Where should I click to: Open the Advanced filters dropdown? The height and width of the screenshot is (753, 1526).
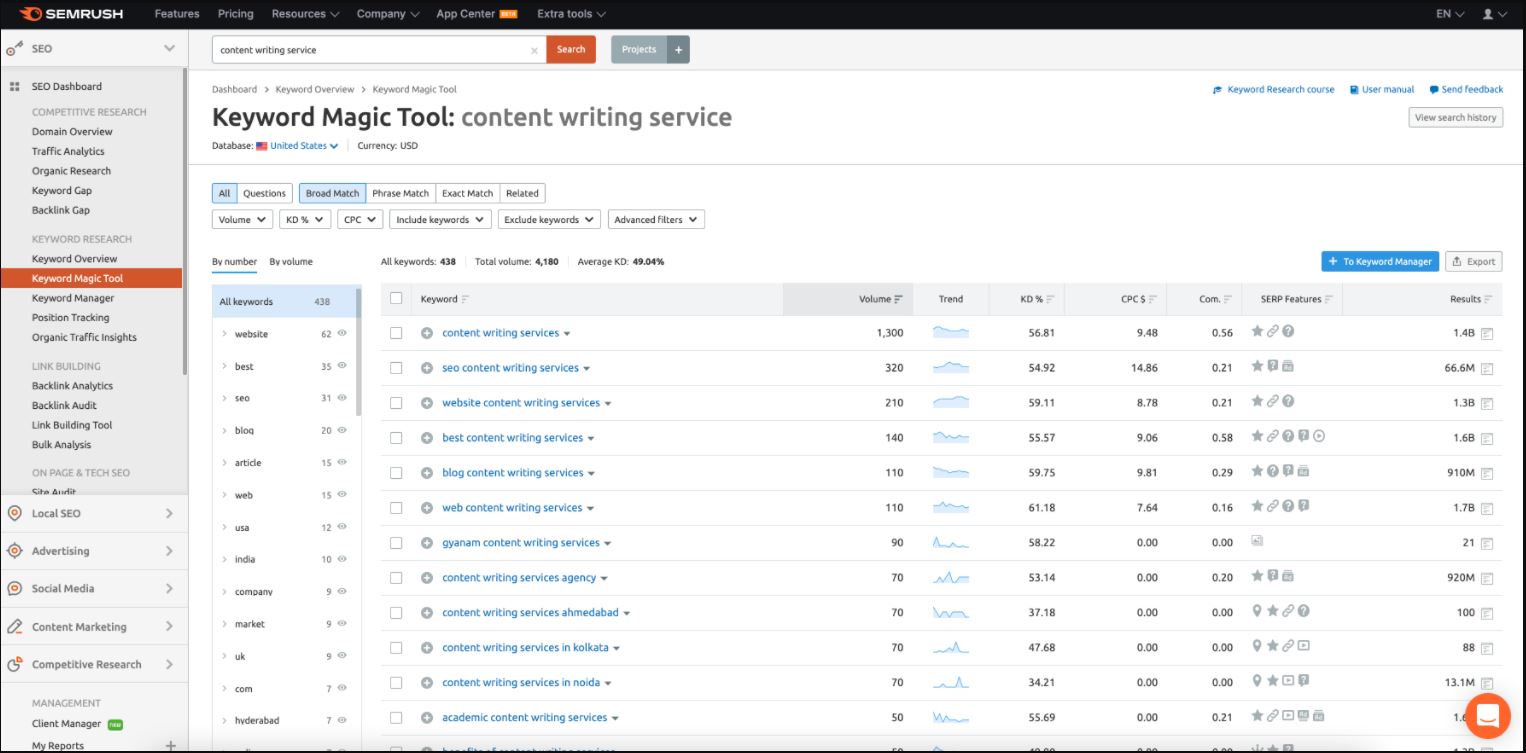point(656,220)
